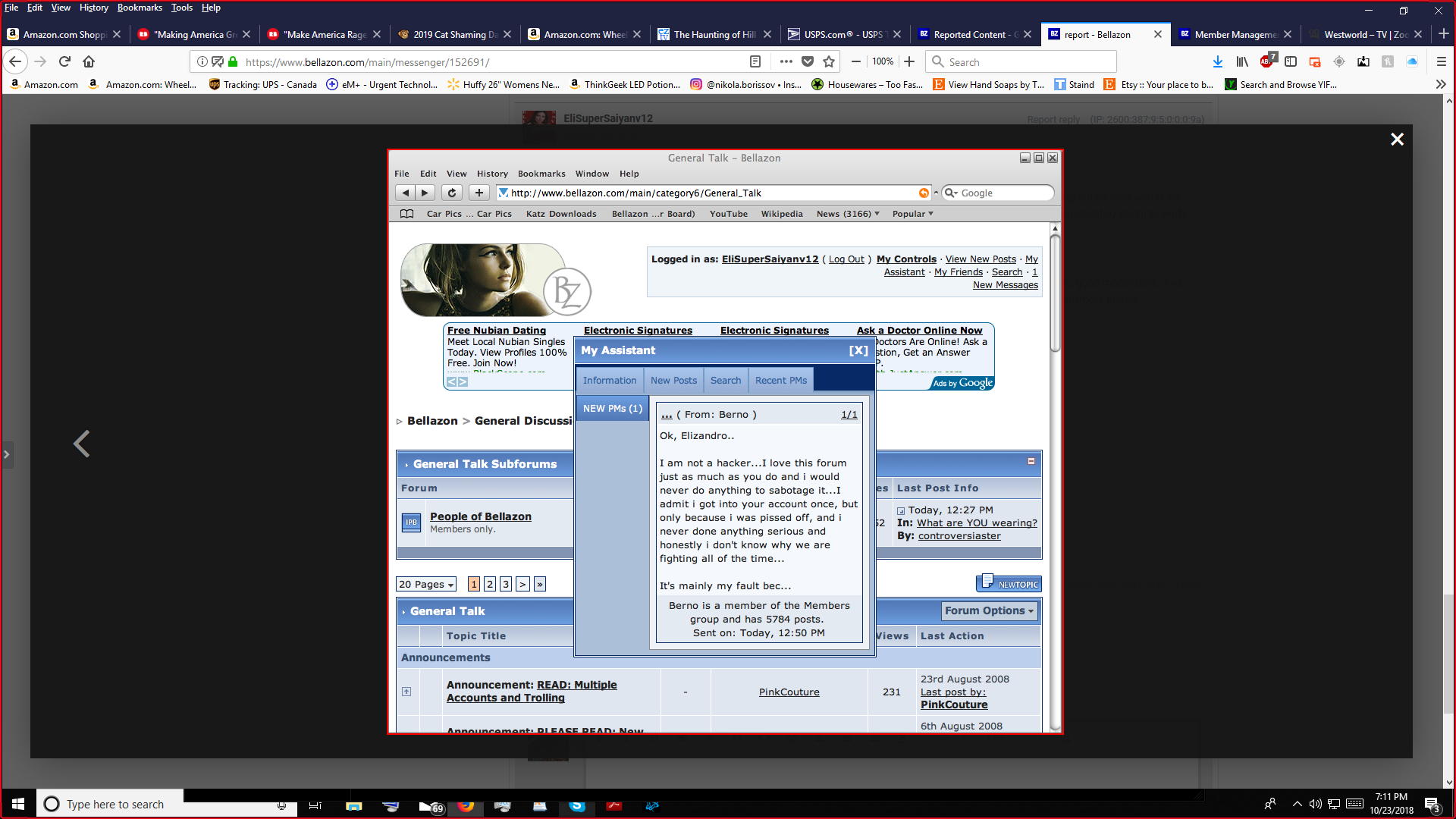Open the Bookmarks menu in menu bar
The width and height of the screenshot is (1456, 819).
coord(140,8)
